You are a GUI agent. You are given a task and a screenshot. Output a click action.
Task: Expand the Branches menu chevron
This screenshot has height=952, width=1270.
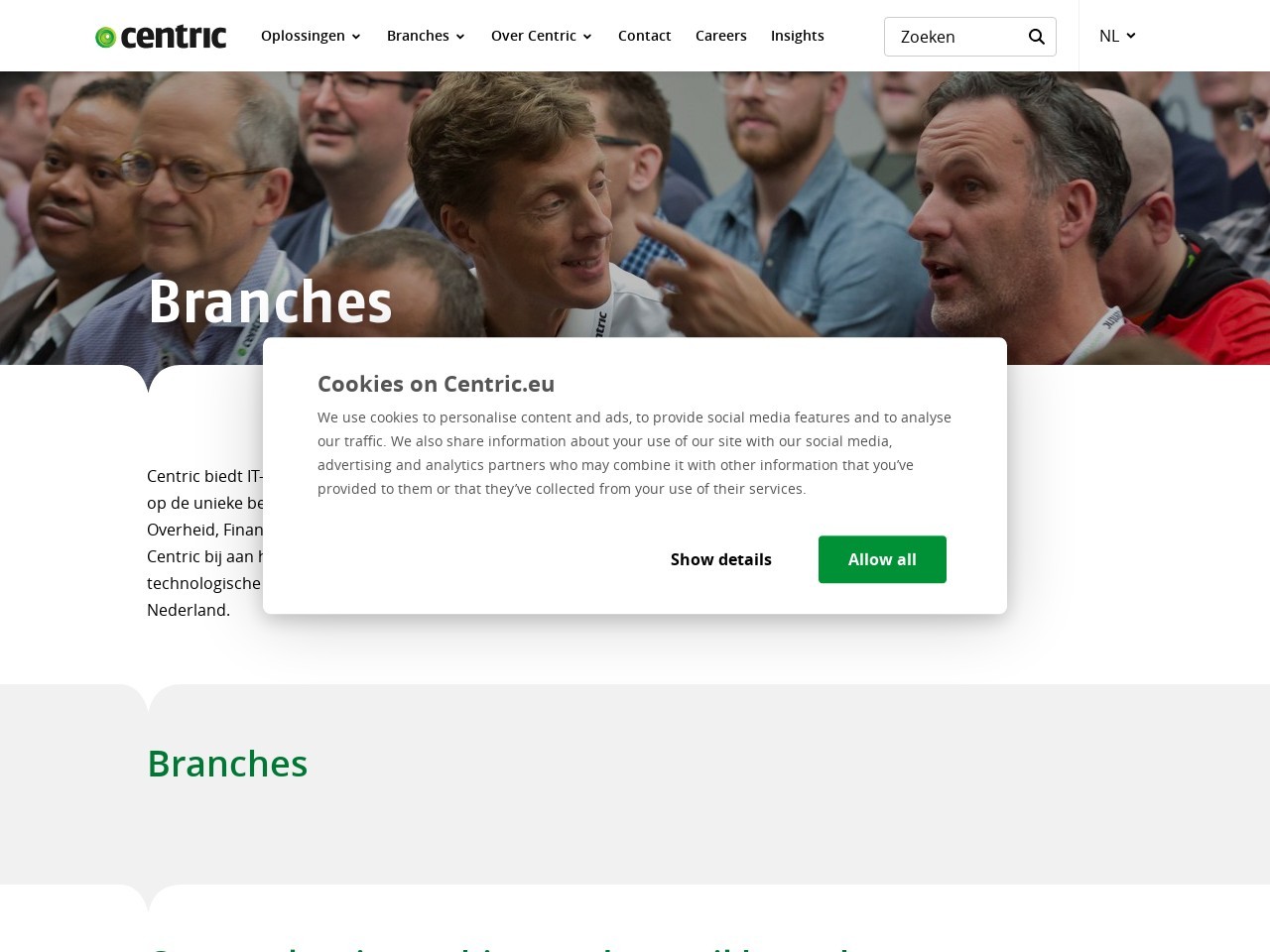[460, 37]
